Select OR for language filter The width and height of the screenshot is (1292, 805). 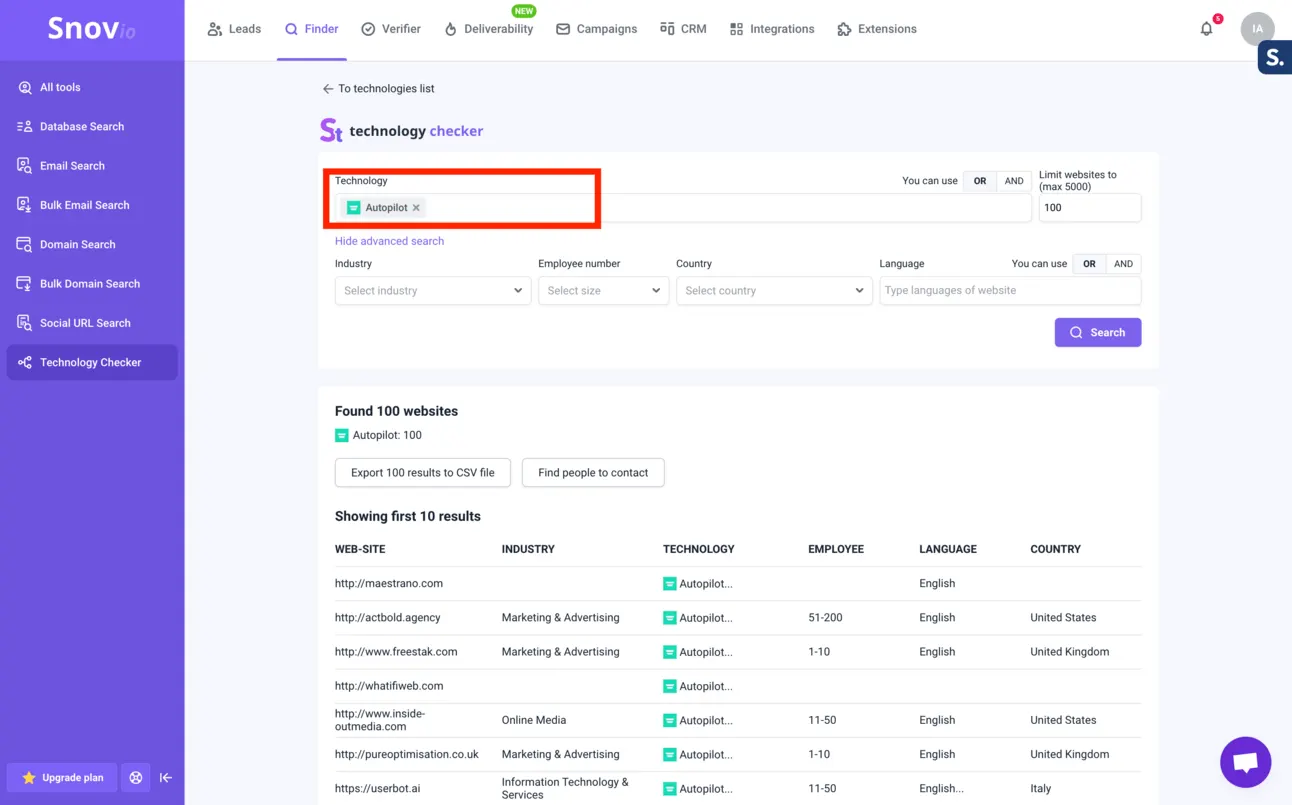[x=1089, y=264]
